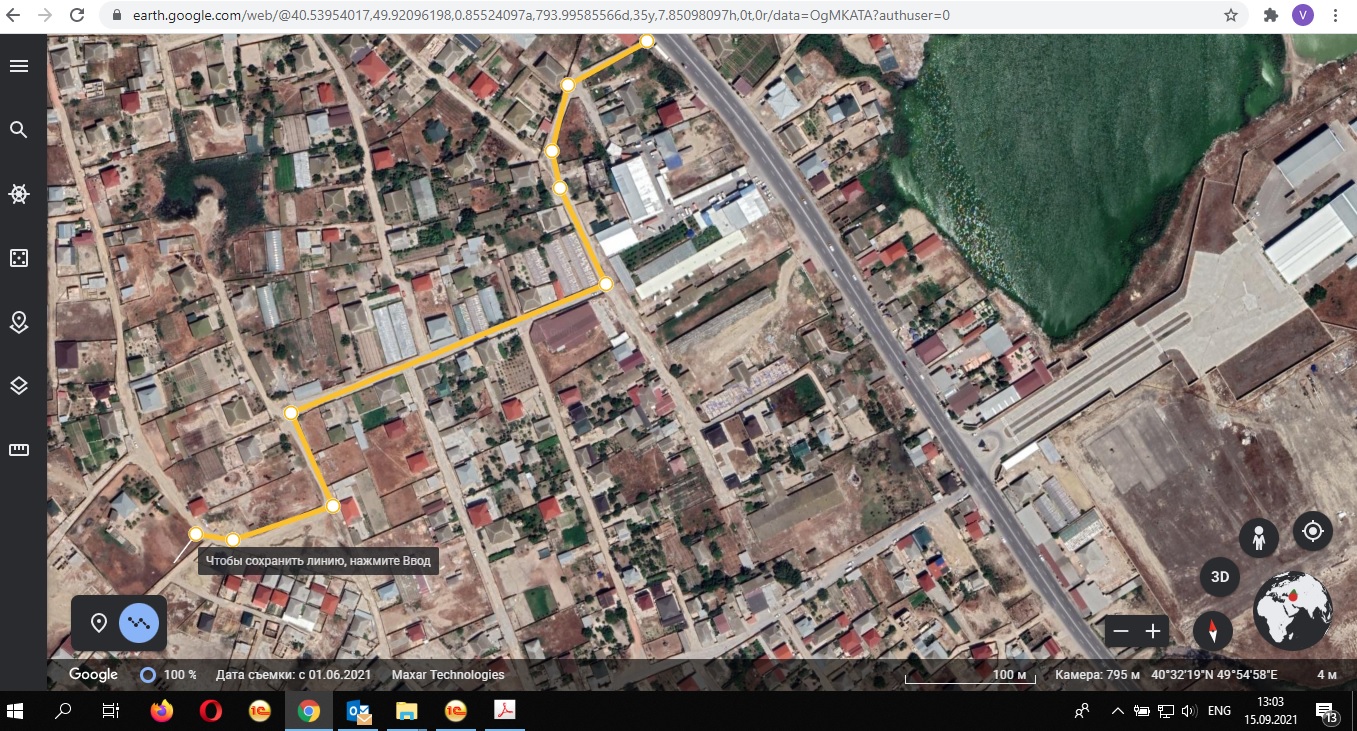Open Chrome profile avatar V
1357x731 pixels.
click(x=1302, y=15)
